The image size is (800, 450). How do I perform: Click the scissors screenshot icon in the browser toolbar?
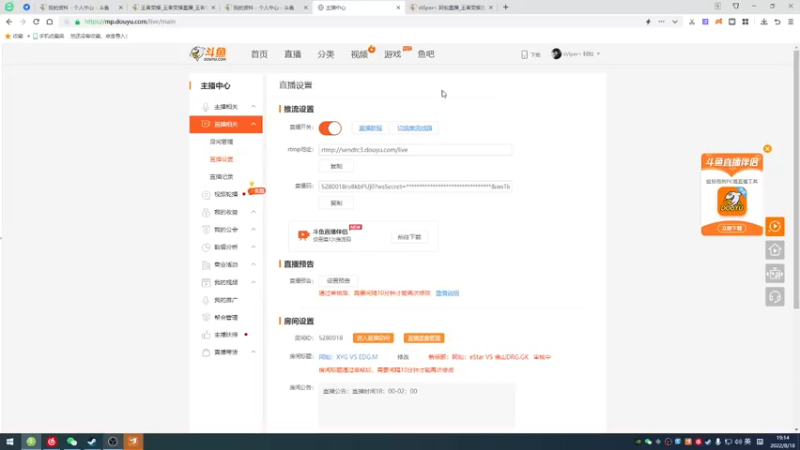point(692,21)
